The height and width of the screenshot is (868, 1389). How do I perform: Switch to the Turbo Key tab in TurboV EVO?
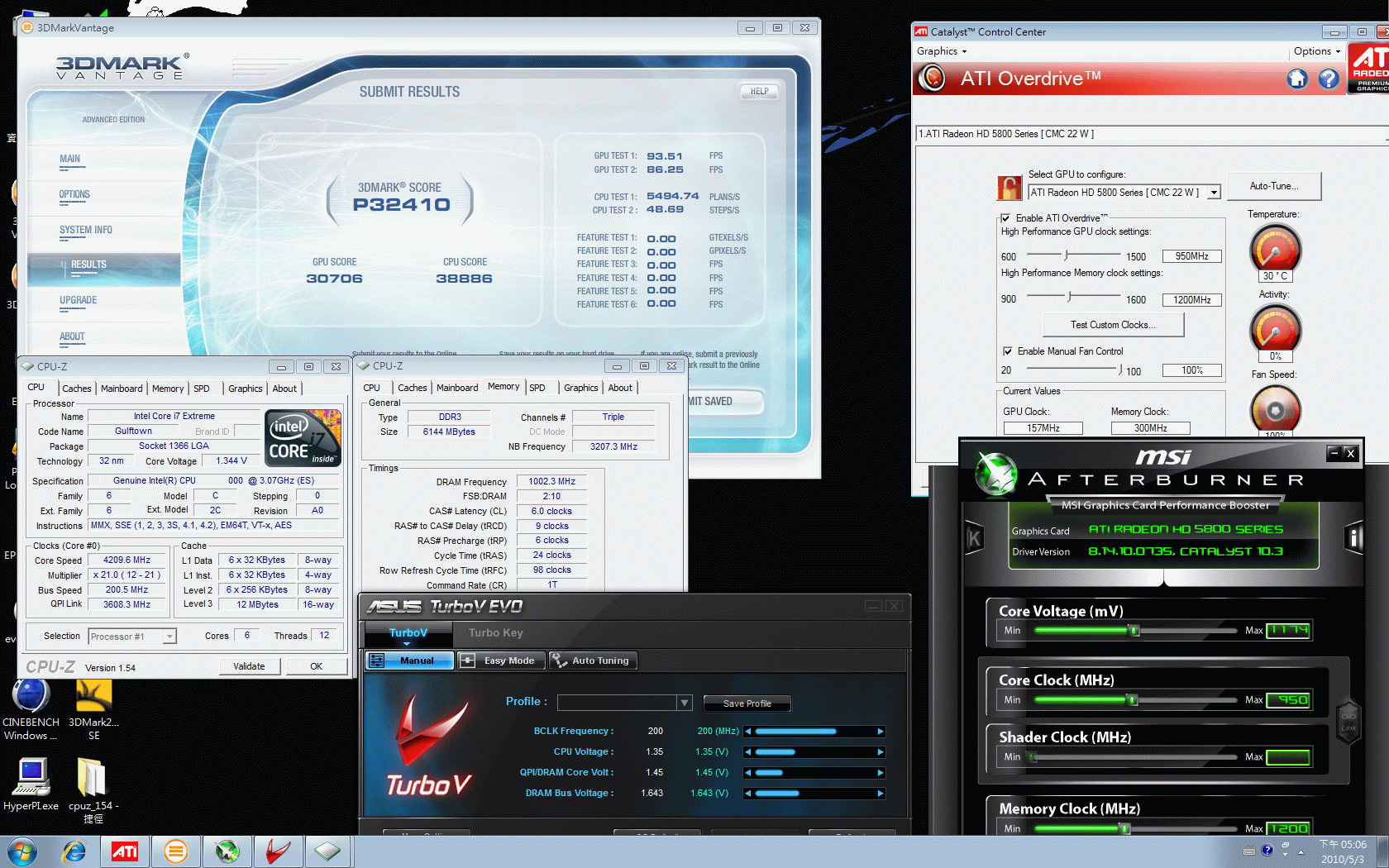point(495,633)
